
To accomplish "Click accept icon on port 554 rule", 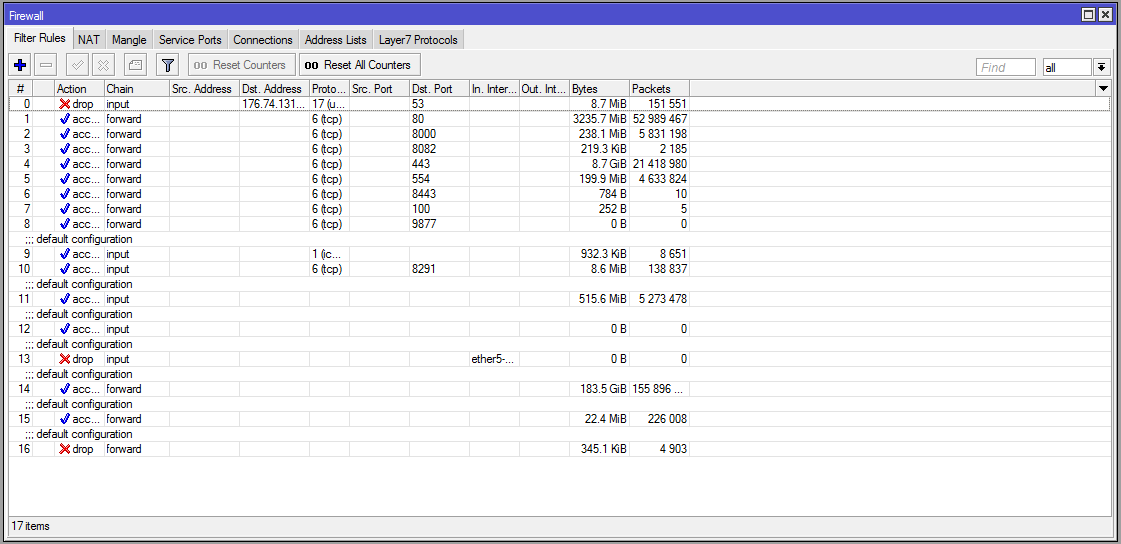I will (x=64, y=179).
